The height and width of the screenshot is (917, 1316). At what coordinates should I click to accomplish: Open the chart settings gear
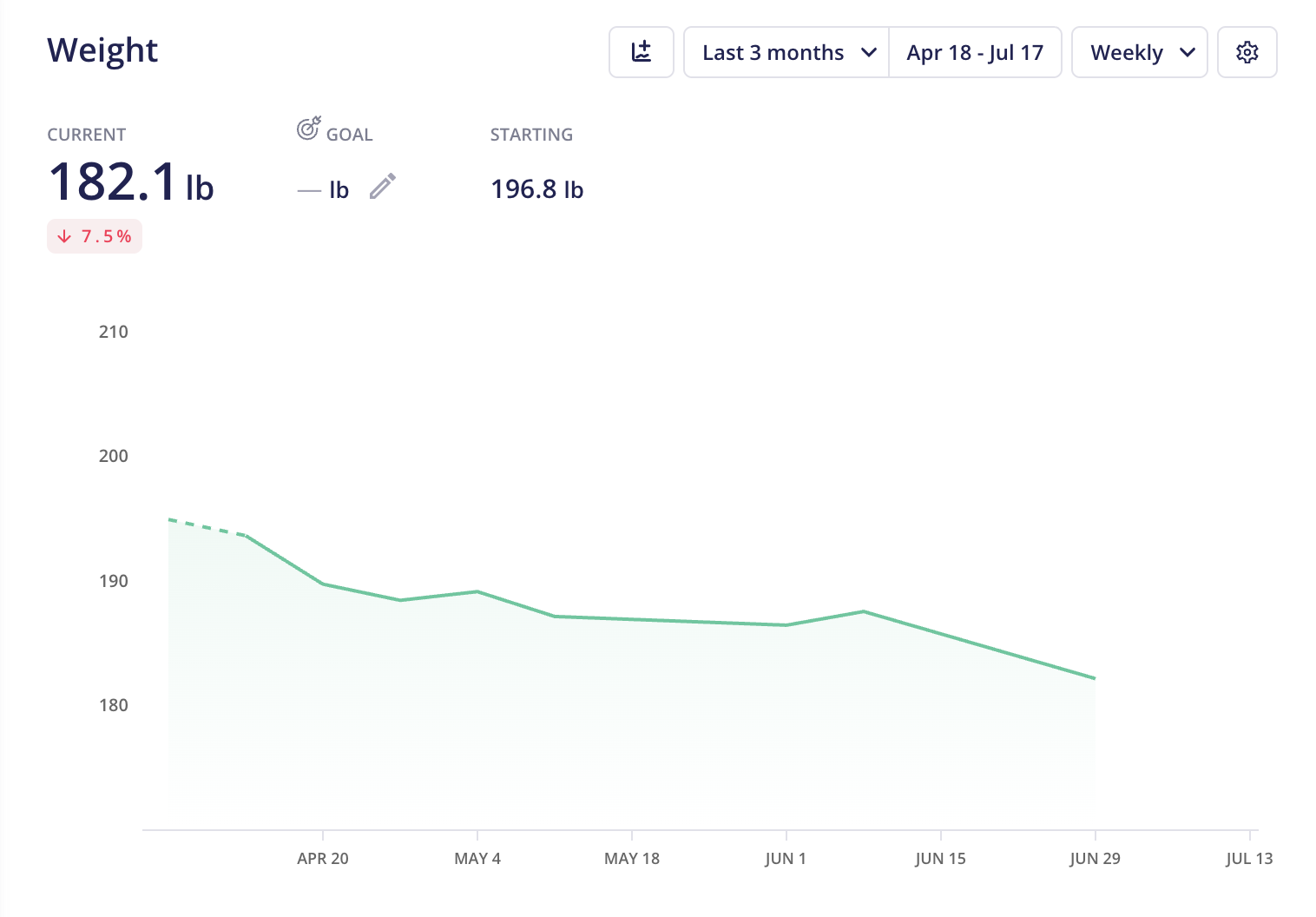1247,52
